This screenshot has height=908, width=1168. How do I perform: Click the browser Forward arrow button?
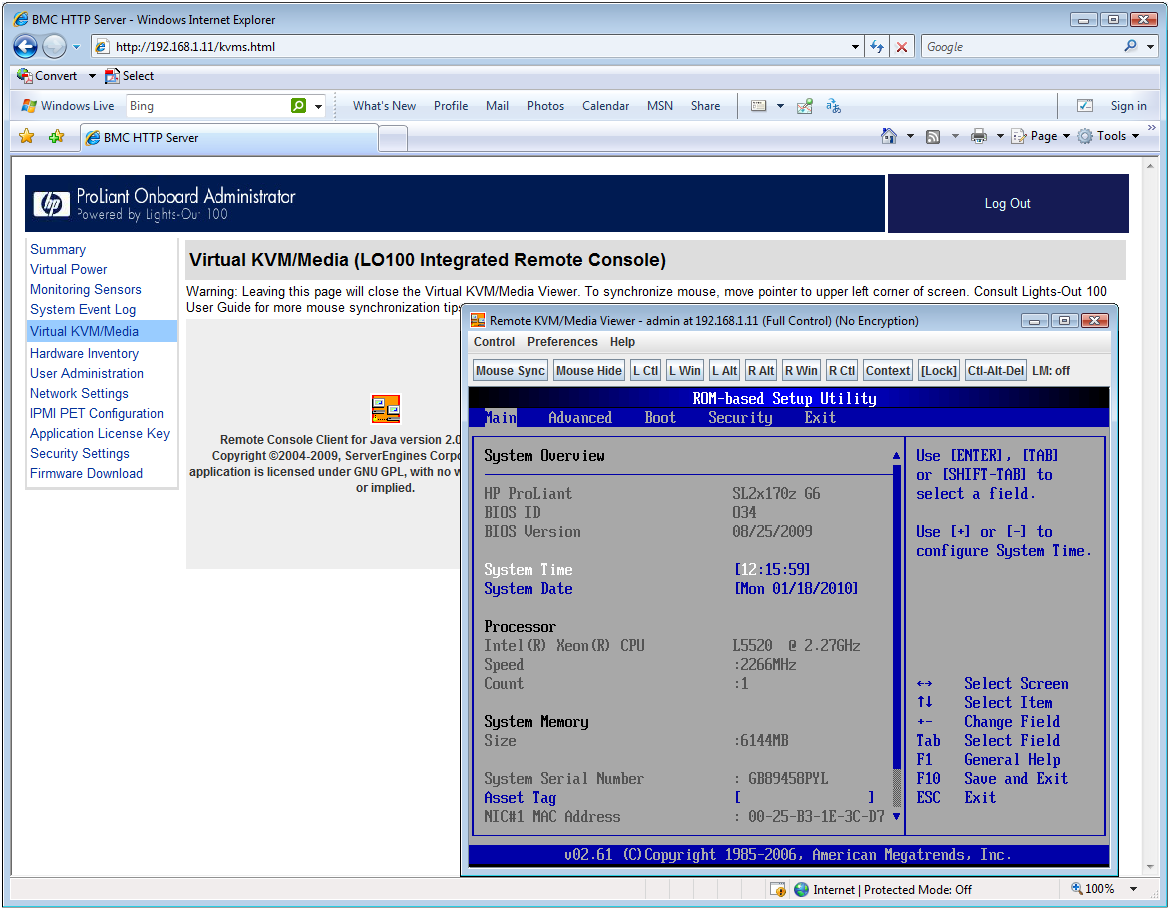pos(54,46)
